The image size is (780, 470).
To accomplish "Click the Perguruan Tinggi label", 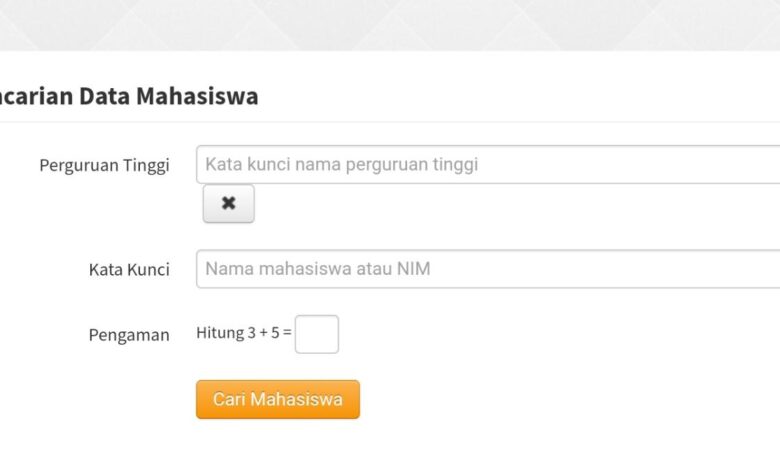I will (104, 165).
